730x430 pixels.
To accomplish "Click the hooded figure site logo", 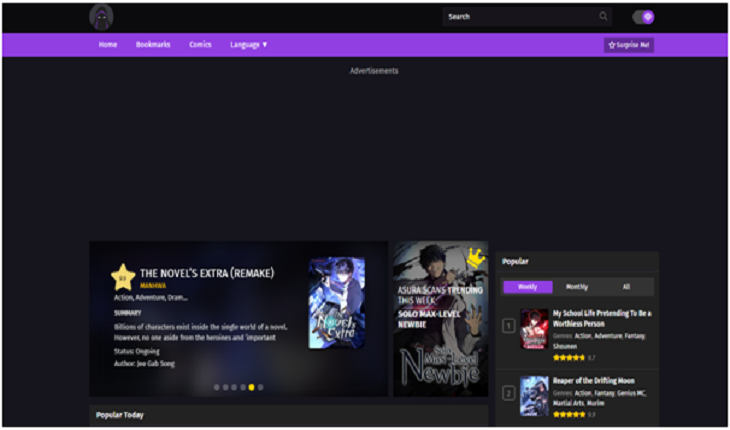I will (x=101, y=18).
